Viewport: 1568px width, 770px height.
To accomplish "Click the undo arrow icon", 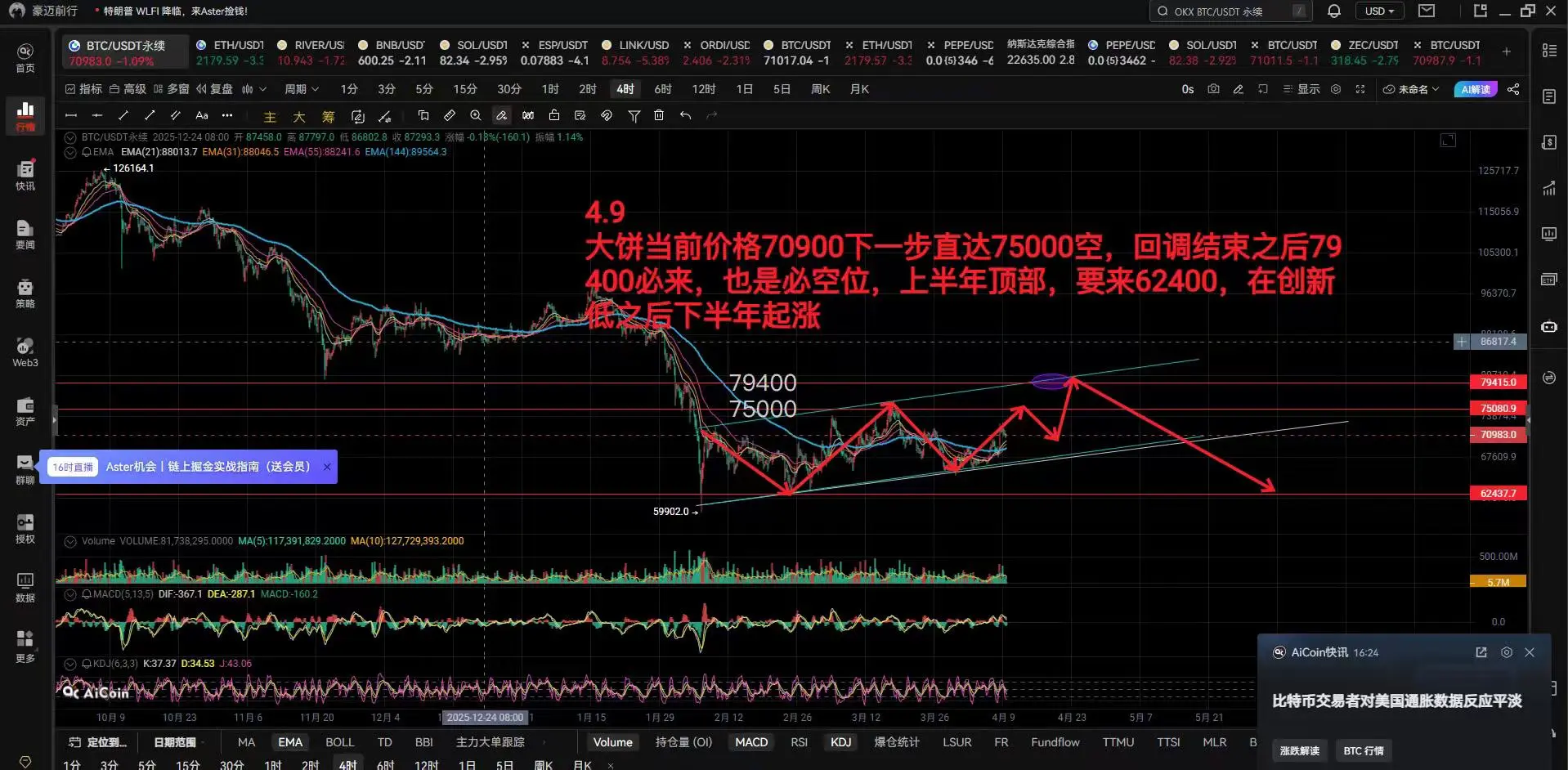I will tap(686, 115).
